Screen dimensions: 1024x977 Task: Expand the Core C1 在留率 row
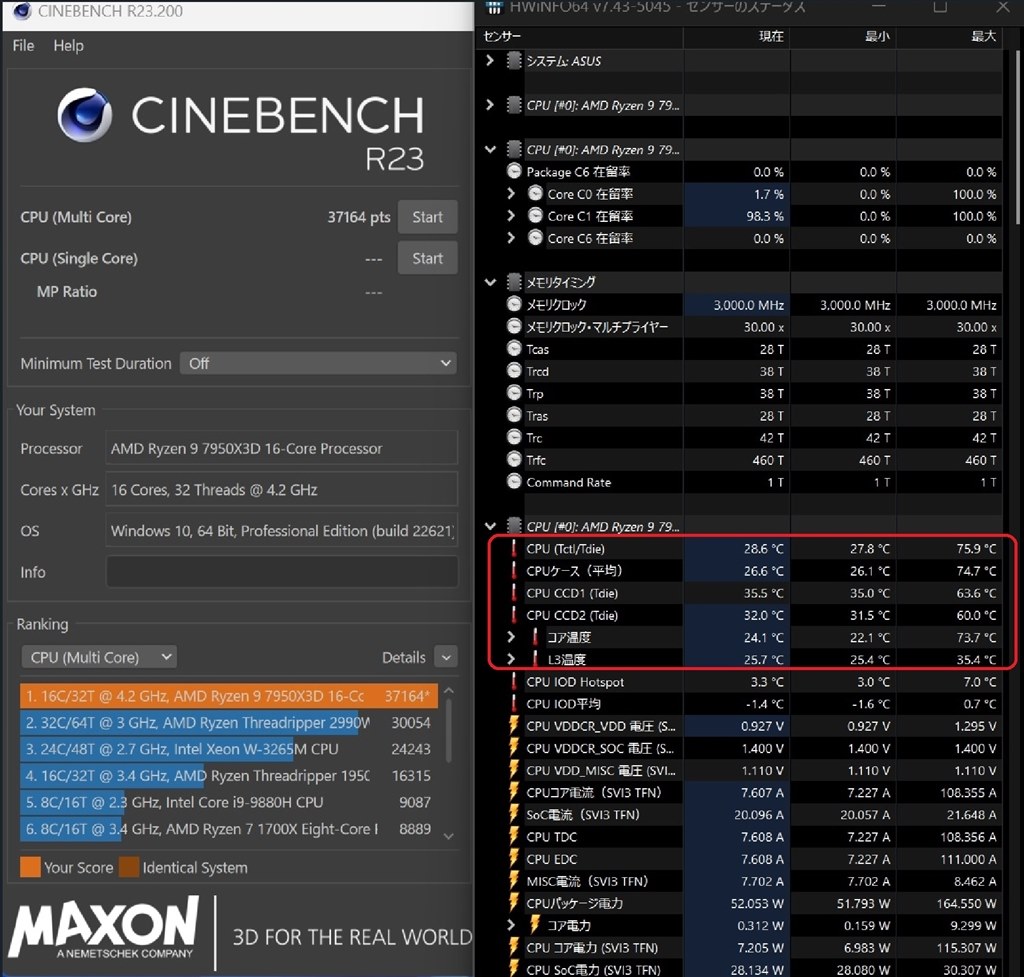click(x=511, y=216)
